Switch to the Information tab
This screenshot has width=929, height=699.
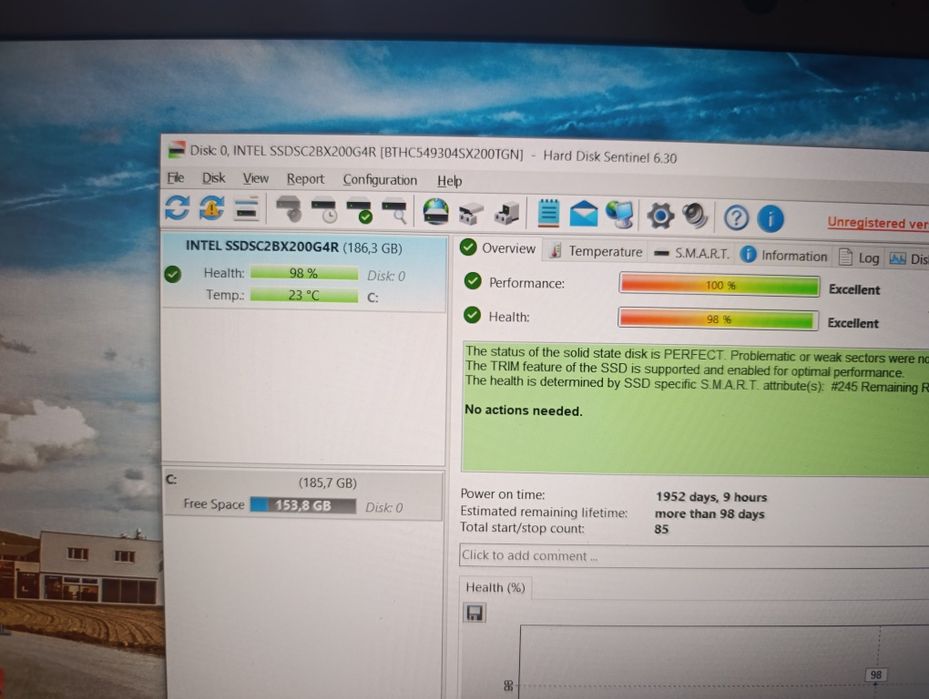click(784, 255)
